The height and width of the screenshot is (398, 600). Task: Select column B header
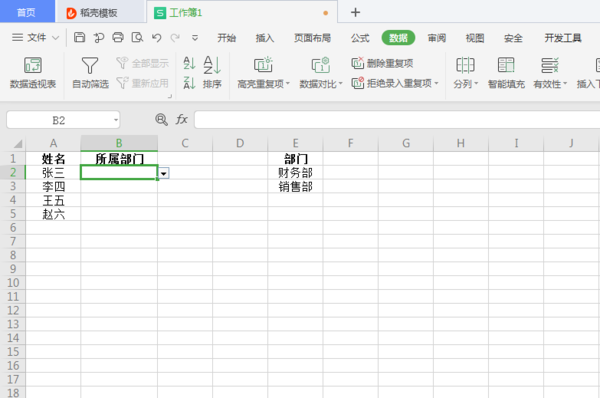click(x=119, y=143)
